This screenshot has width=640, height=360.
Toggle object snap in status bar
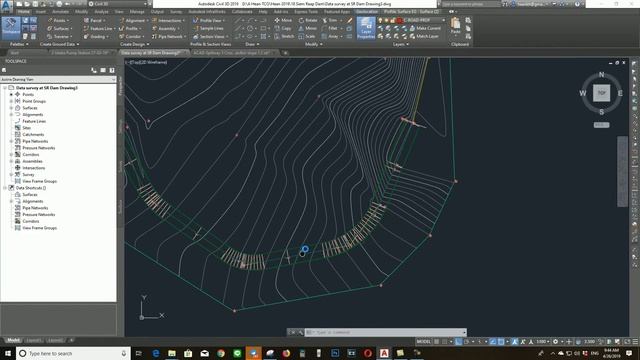501,342
